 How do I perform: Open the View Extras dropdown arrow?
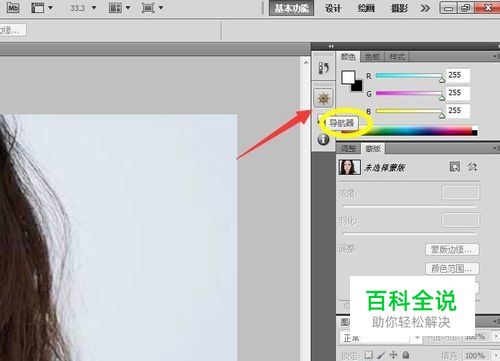[x=50, y=7]
